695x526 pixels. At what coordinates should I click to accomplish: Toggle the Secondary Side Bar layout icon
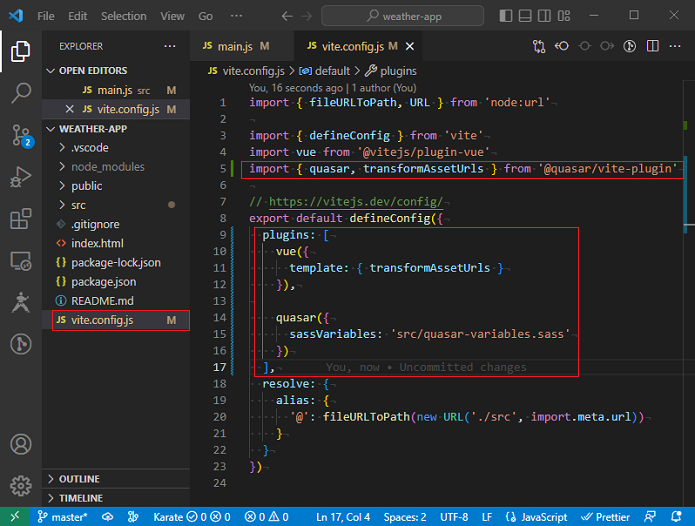pos(544,16)
